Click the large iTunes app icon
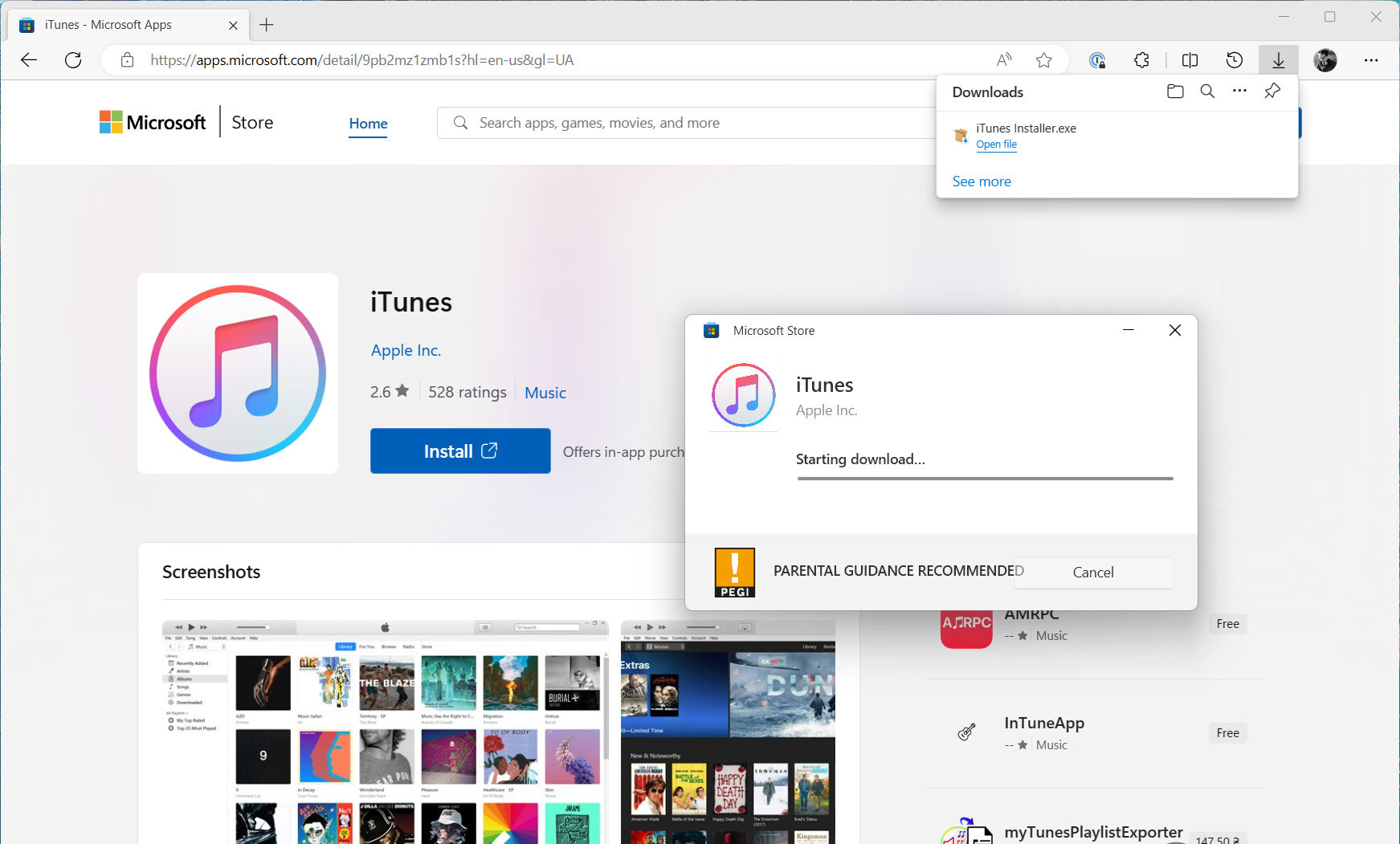Screen dimensions: 1400x844 238,373
